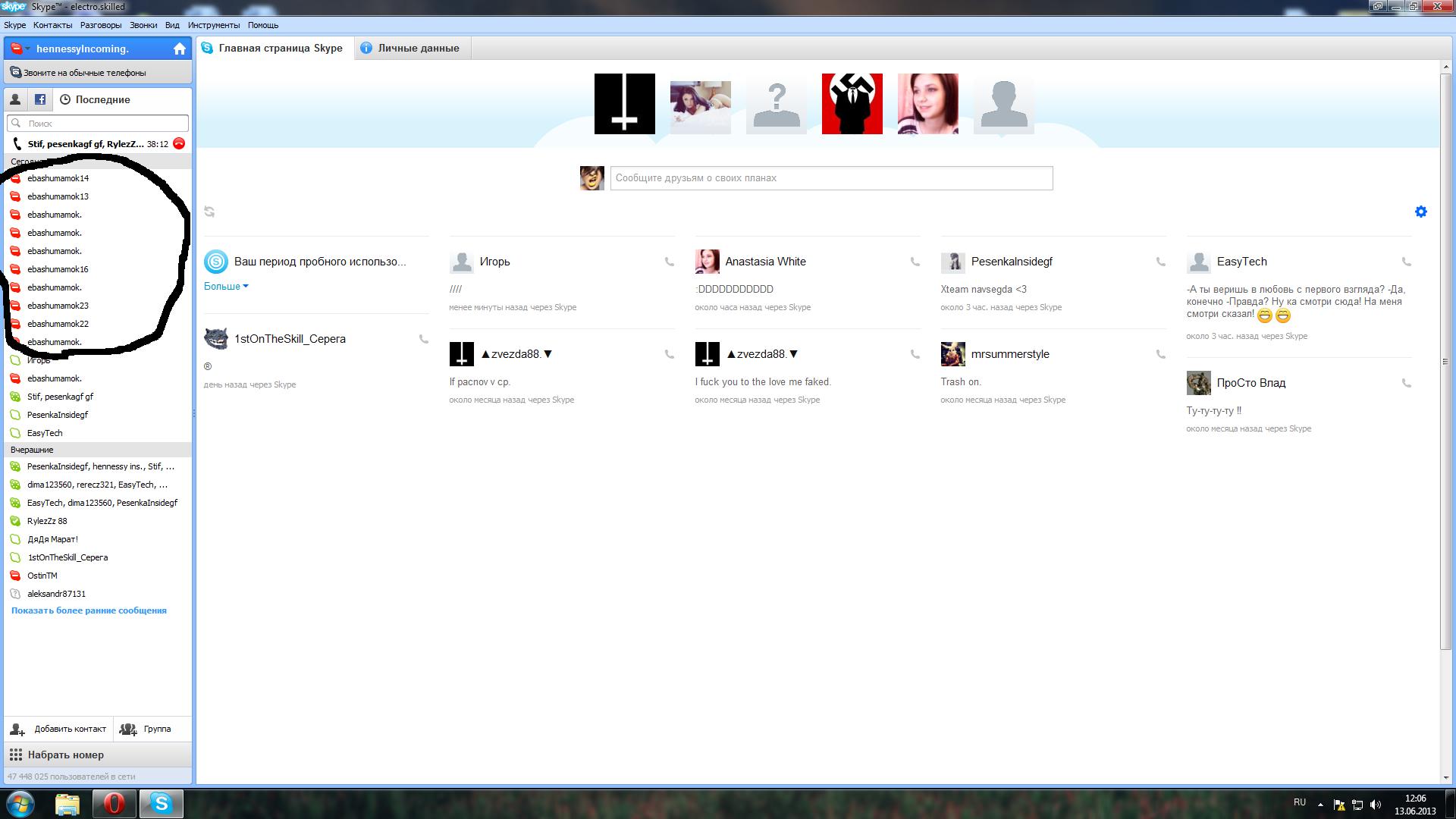
Task: Open the Звонки menu
Action: (143, 25)
